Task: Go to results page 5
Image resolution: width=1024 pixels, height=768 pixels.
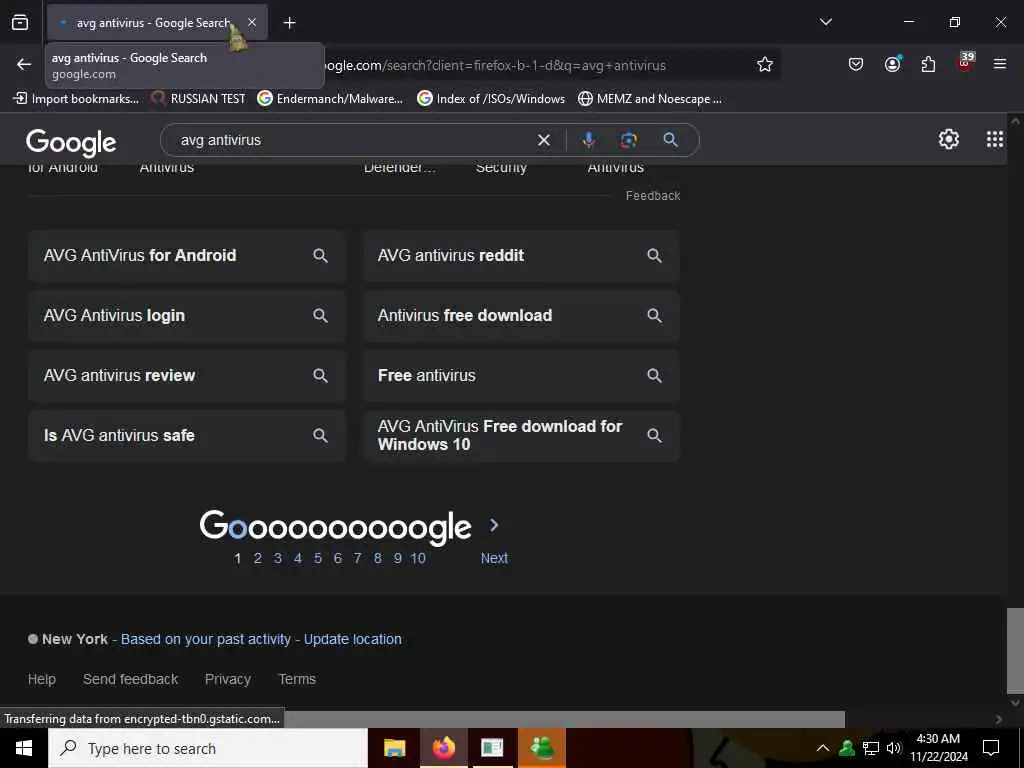Action: 317,558
